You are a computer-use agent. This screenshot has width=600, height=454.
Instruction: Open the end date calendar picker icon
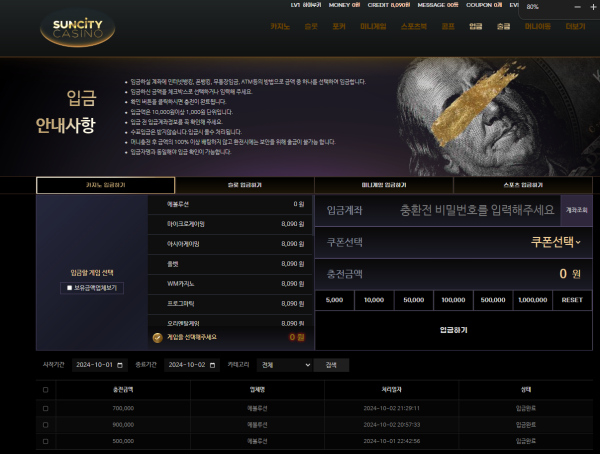213,365
